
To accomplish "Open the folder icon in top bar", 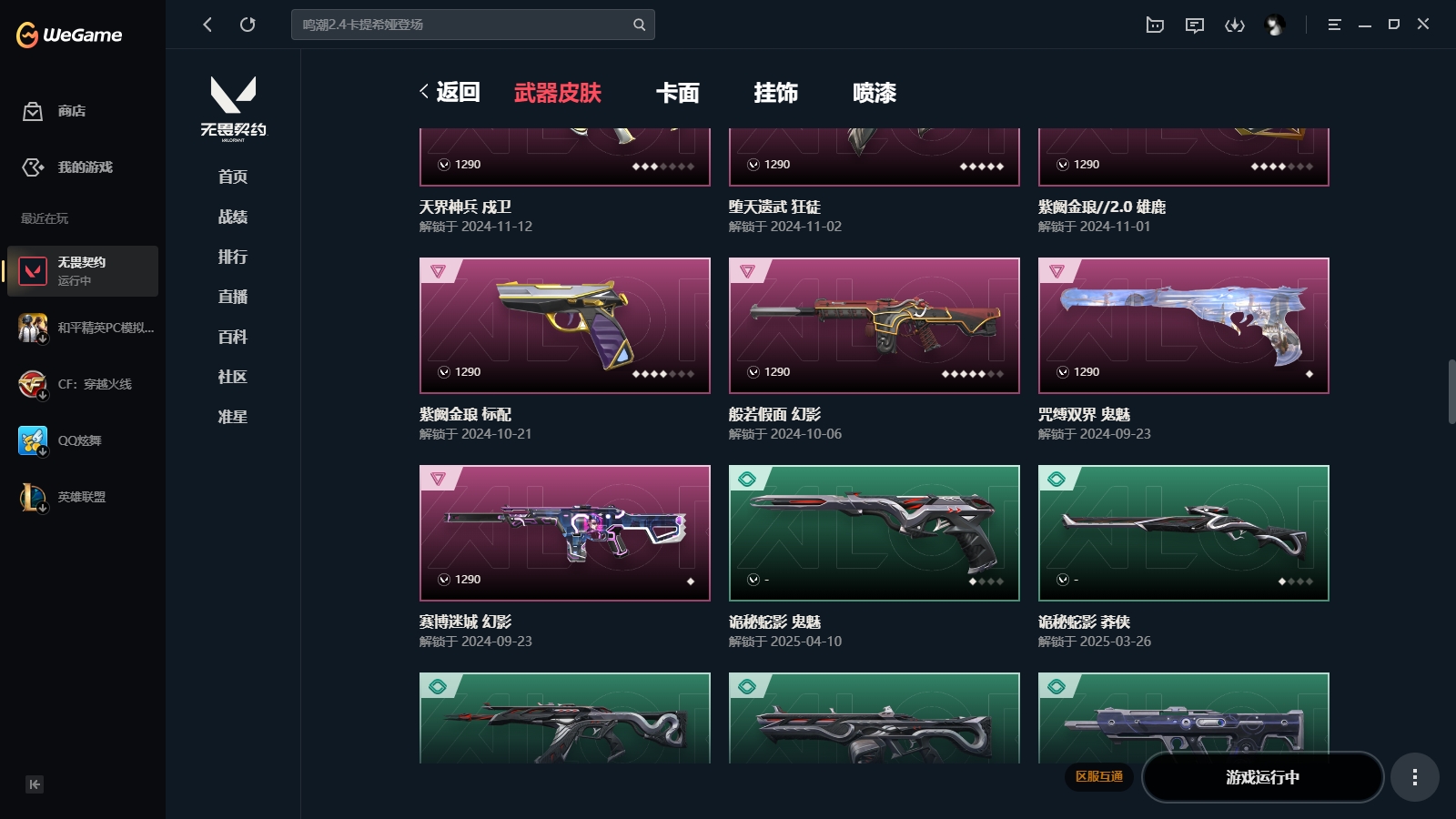I will 1155,25.
